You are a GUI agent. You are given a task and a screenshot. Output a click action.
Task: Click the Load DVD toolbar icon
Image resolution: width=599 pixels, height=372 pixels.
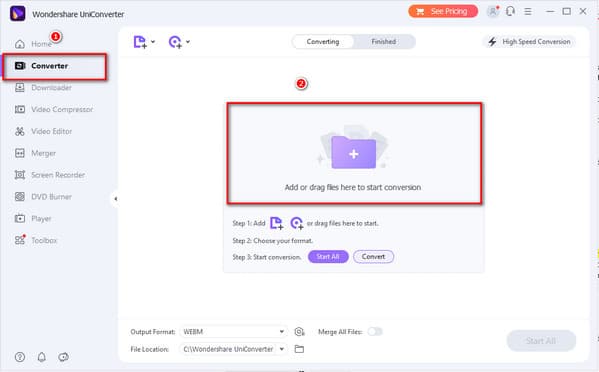[x=175, y=42]
